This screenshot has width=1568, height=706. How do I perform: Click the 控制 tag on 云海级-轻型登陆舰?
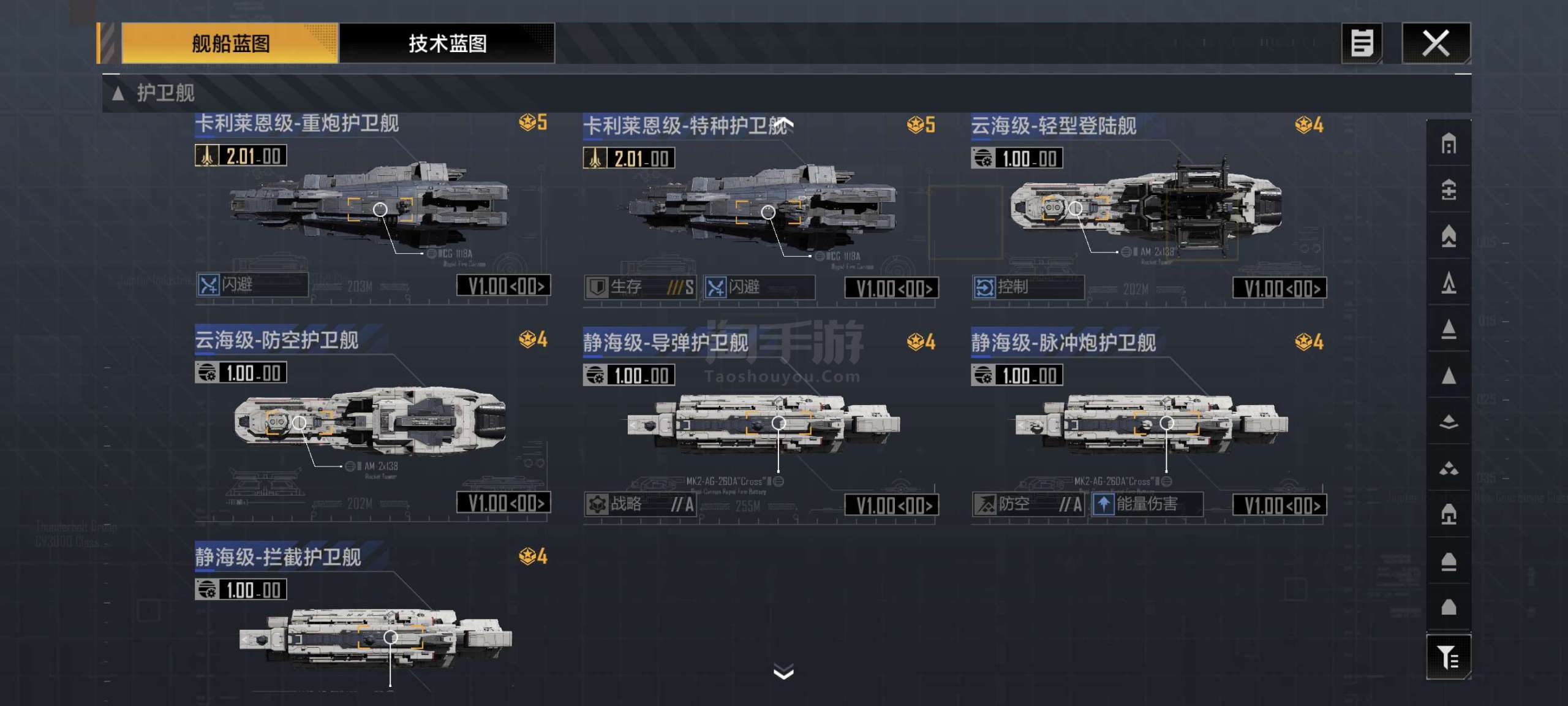pyautogui.click(x=1028, y=287)
